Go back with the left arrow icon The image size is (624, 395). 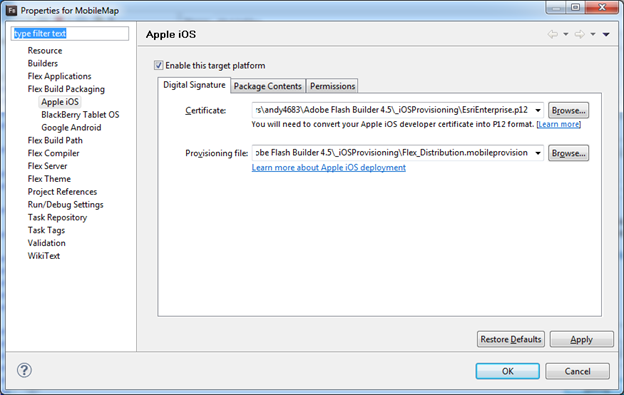[552, 34]
